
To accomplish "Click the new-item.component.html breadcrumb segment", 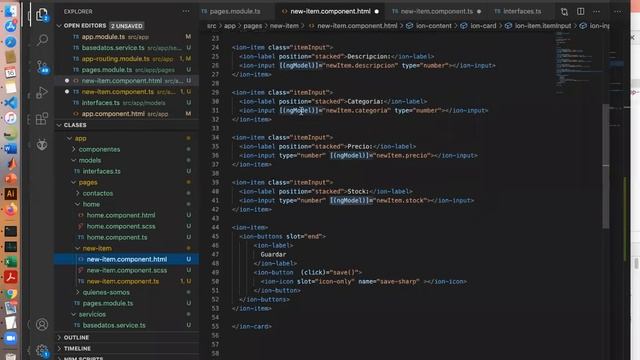I will click(x=353, y=26).
